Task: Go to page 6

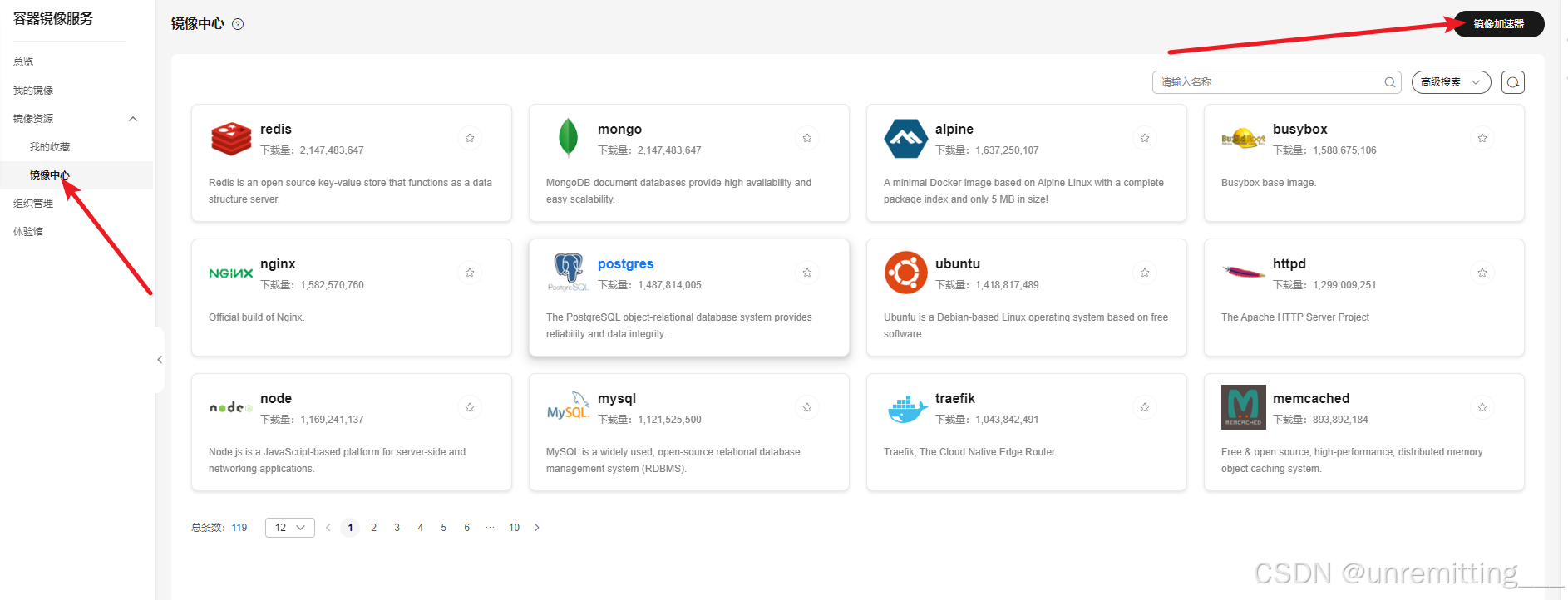Action: coord(467,528)
